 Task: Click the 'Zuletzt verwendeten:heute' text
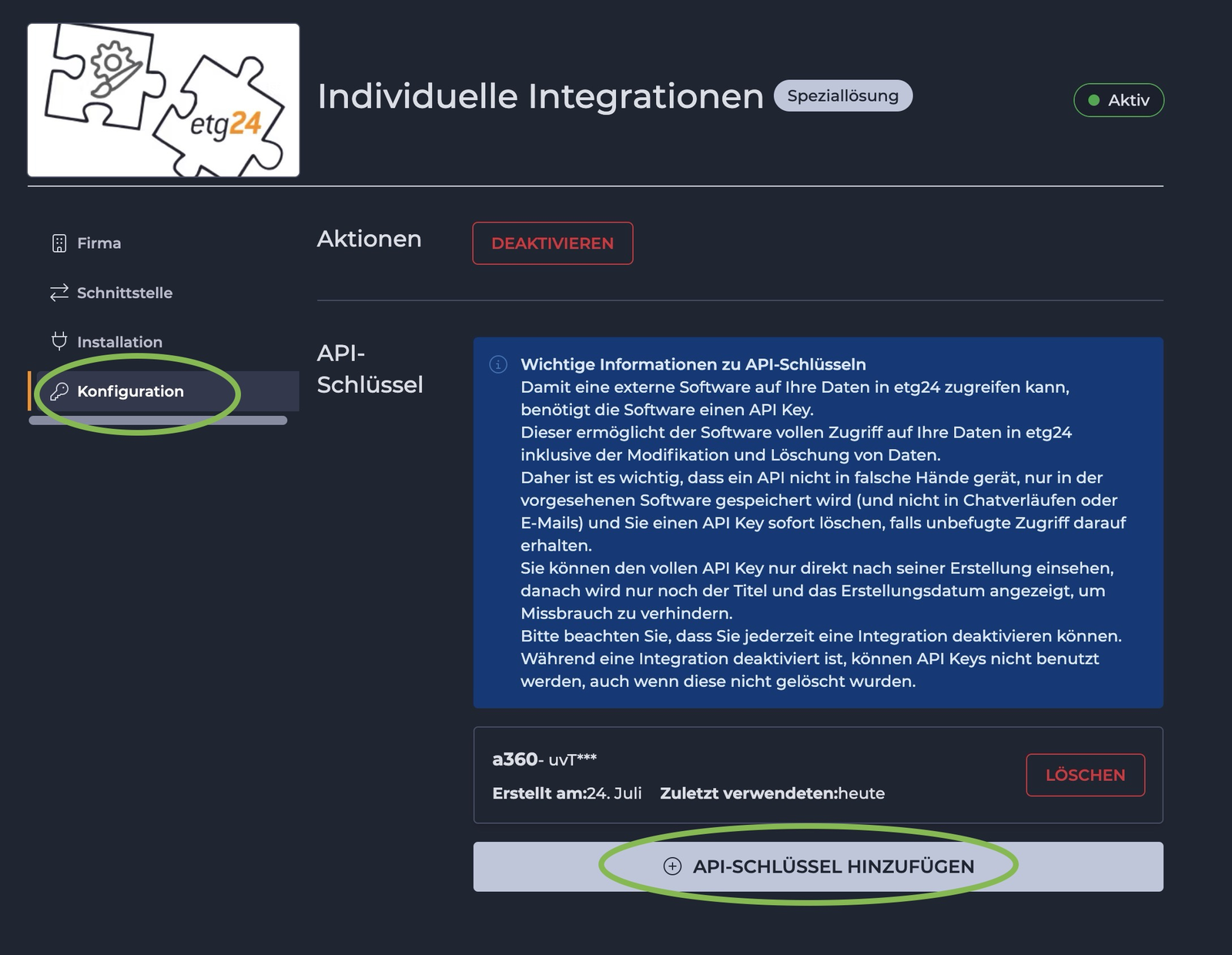pos(772,793)
